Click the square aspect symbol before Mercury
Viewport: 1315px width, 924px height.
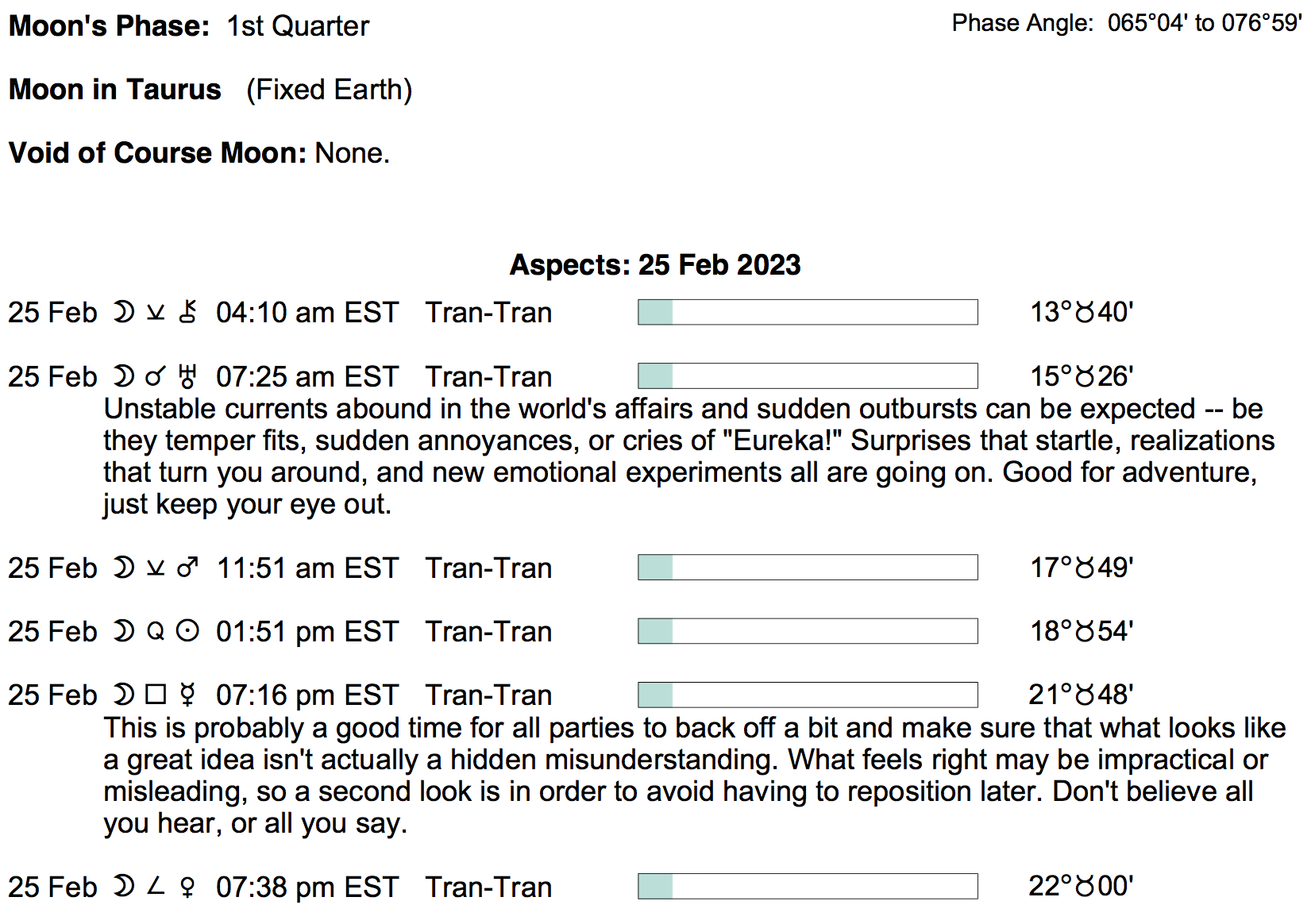(156, 695)
